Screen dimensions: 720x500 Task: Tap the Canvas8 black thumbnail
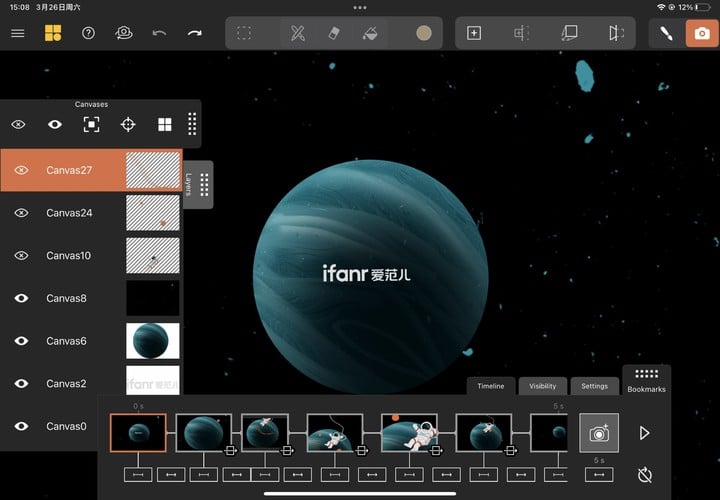153,298
